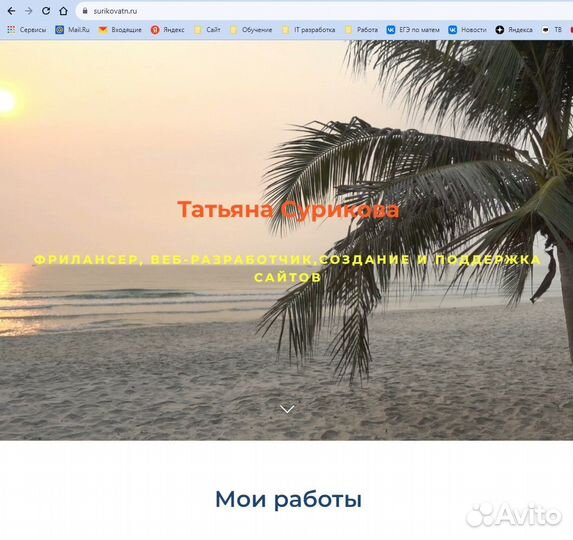This screenshot has width=573, height=540.
Task: Open the ТВ bookmark
Action: [551, 30]
